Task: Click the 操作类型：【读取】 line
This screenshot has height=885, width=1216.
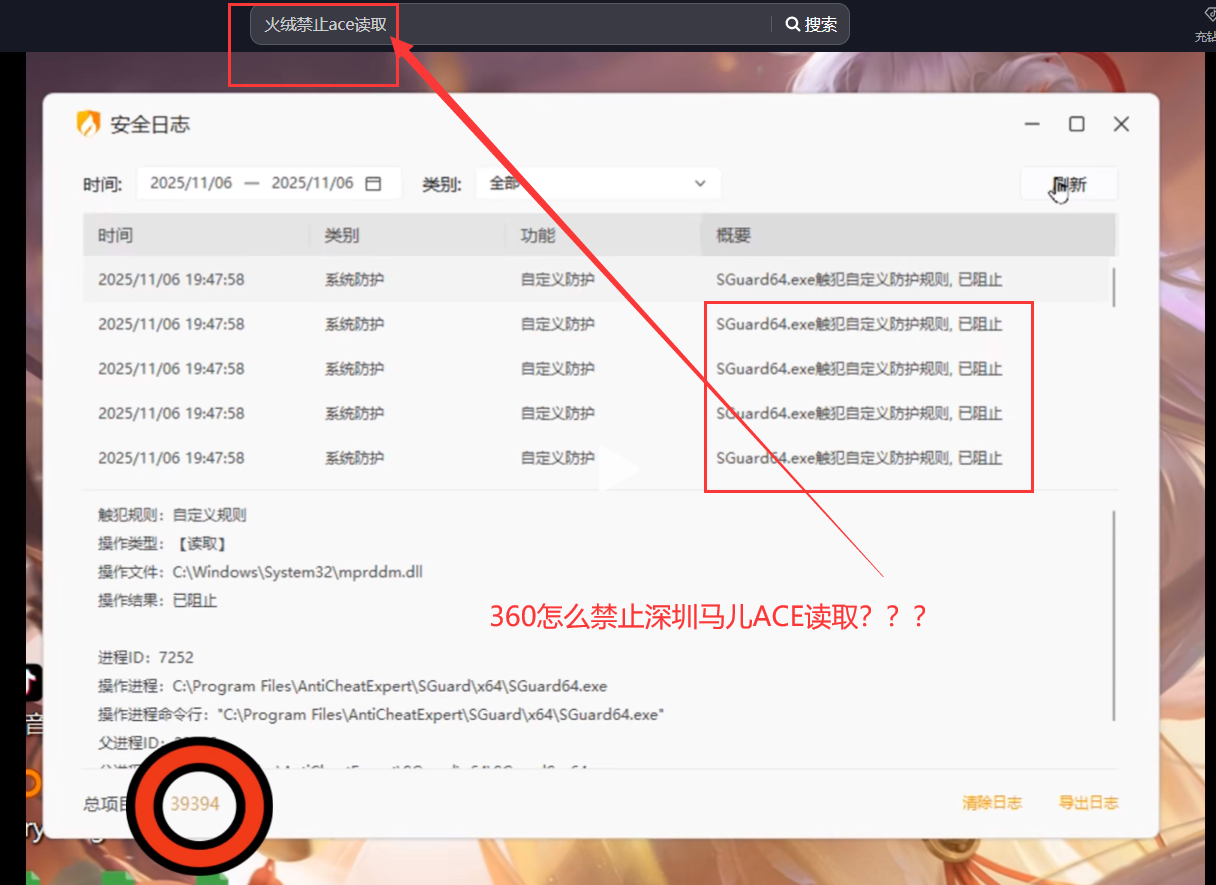Action: 164,544
